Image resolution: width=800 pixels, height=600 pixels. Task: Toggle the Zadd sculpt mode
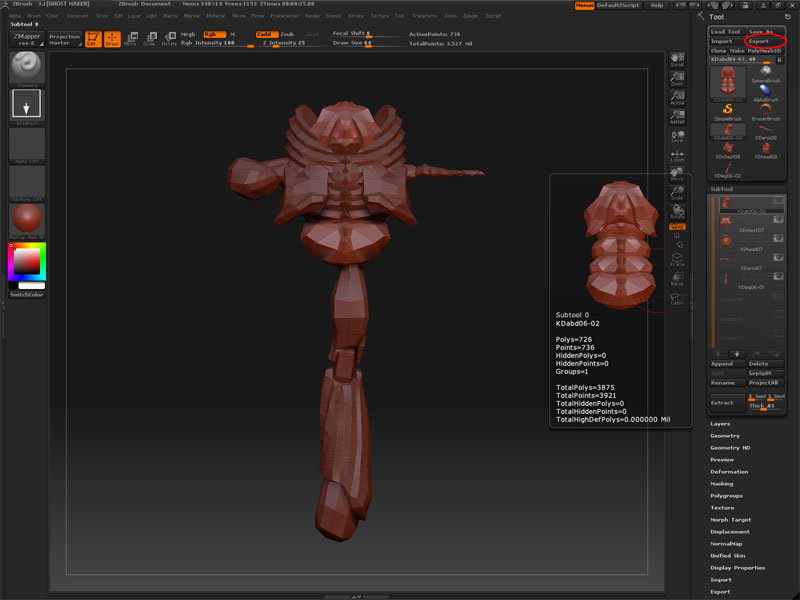(x=265, y=34)
